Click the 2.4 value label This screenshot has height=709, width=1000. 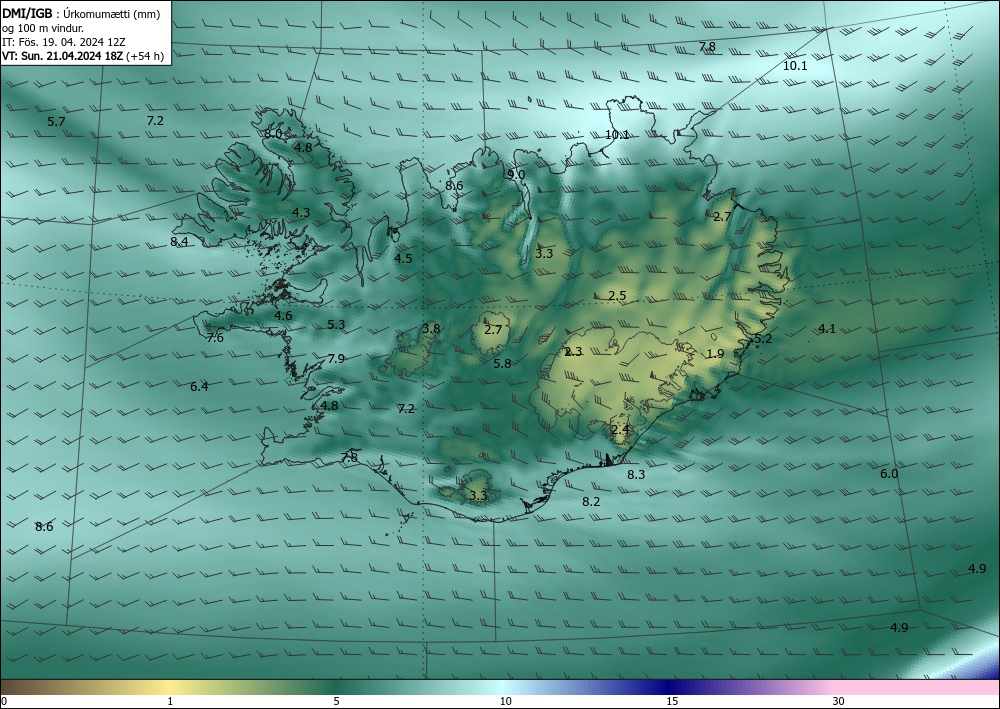click(620, 430)
